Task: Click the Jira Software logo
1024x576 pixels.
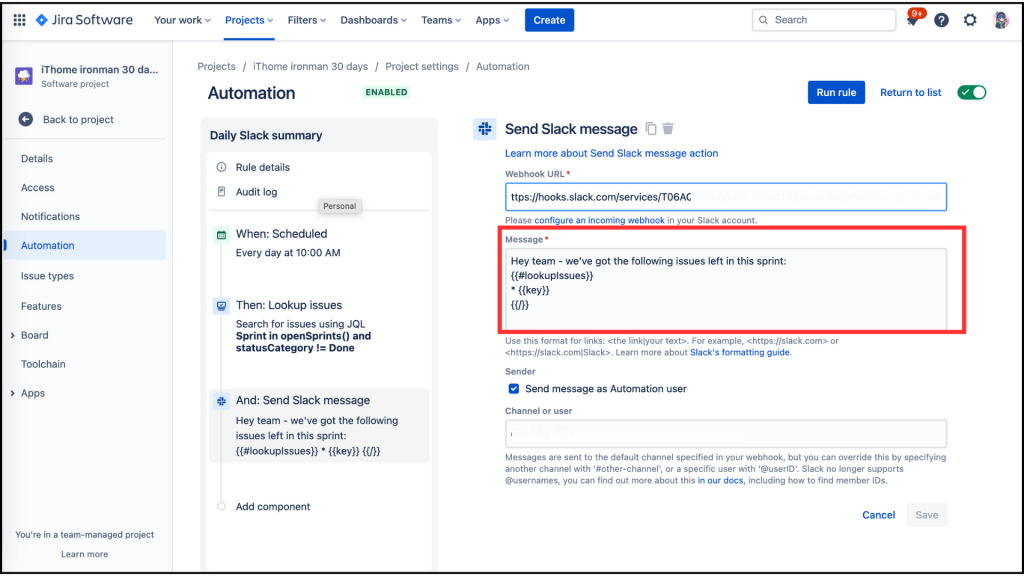Action: (x=84, y=20)
